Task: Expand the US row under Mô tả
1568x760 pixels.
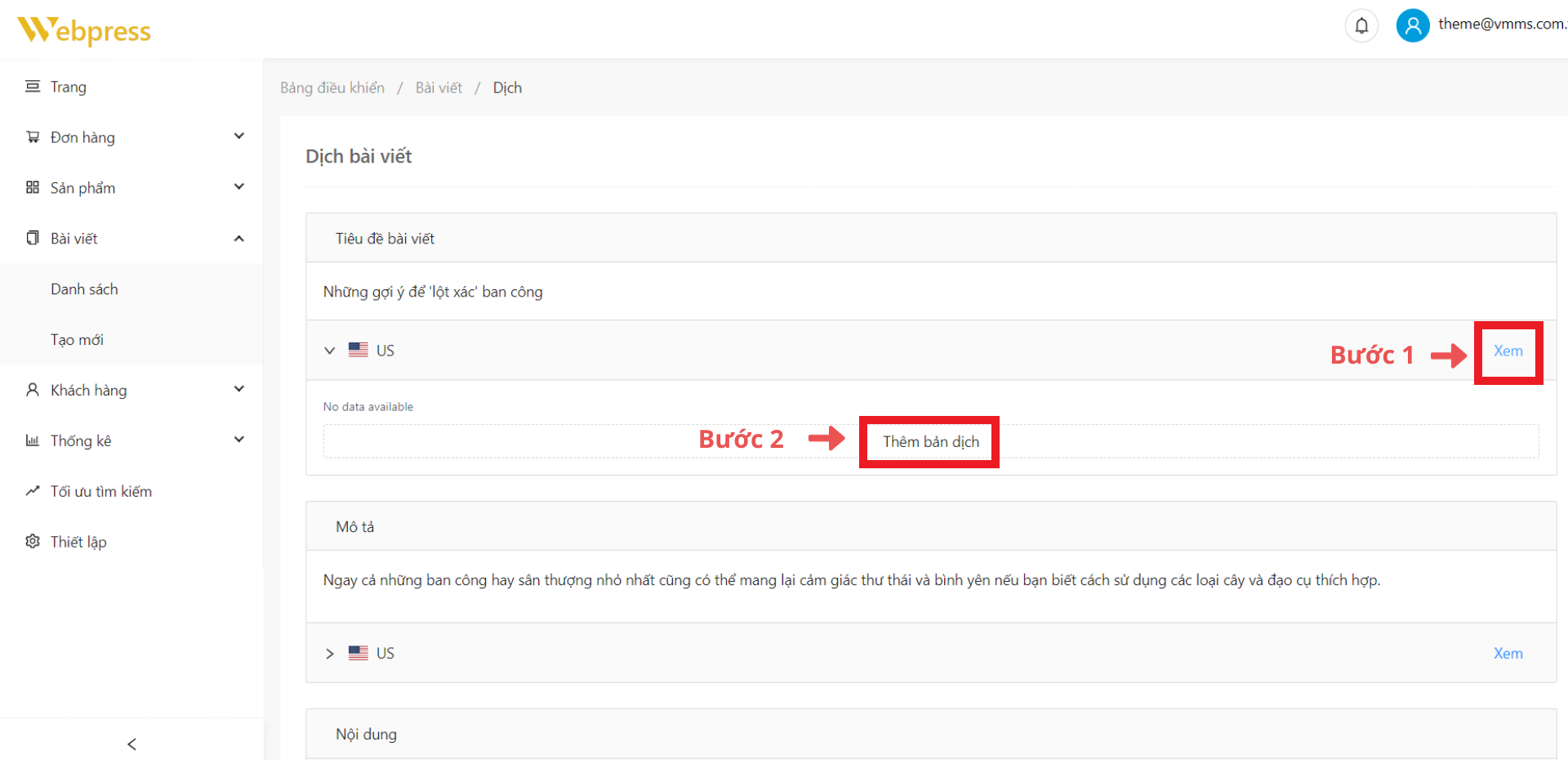Action: click(330, 654)
